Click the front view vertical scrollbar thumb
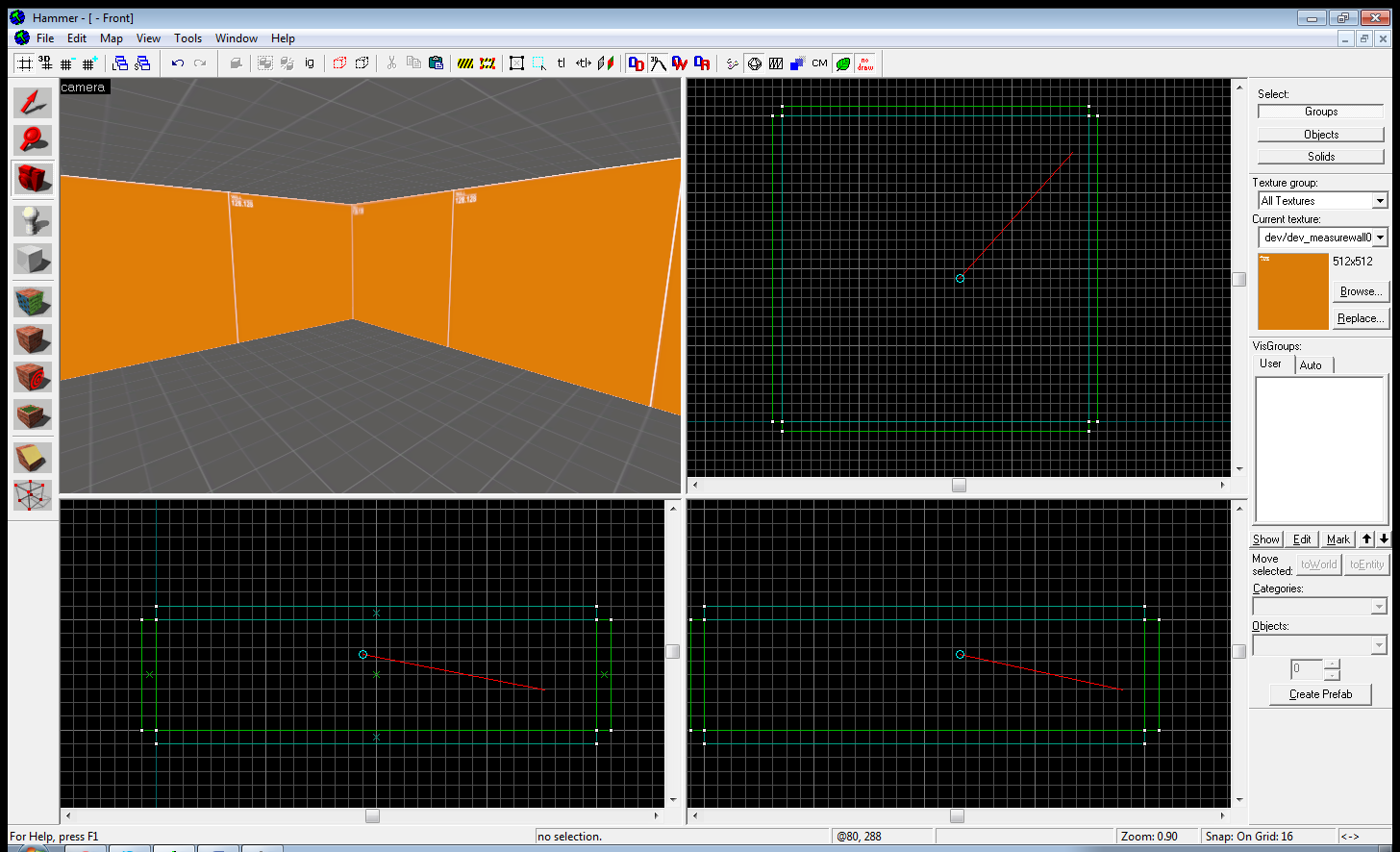Image resolution: width=1400 pixels, height=852 pixels. coord(672,651)
